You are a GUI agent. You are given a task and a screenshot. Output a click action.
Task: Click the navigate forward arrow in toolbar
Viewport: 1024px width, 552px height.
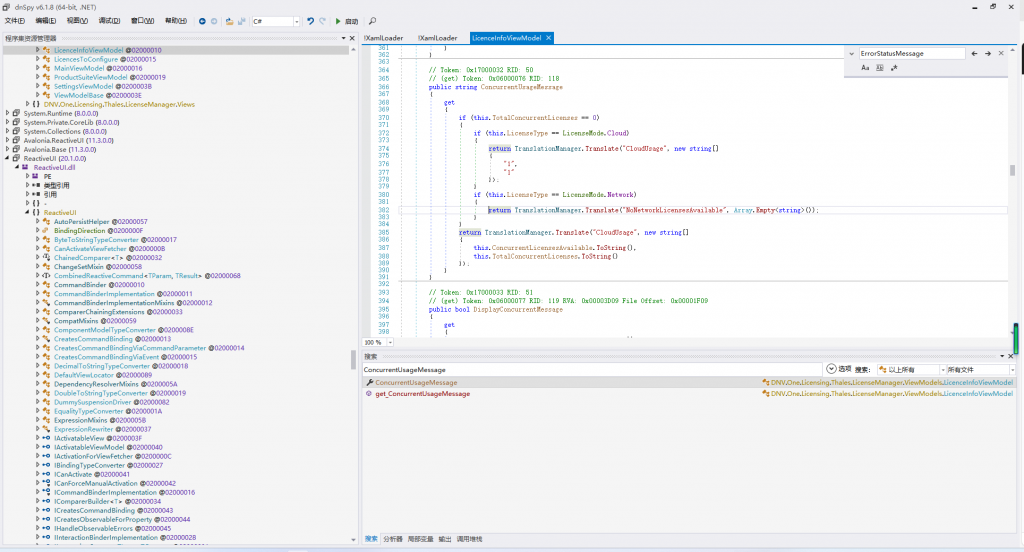coord(214,20)
